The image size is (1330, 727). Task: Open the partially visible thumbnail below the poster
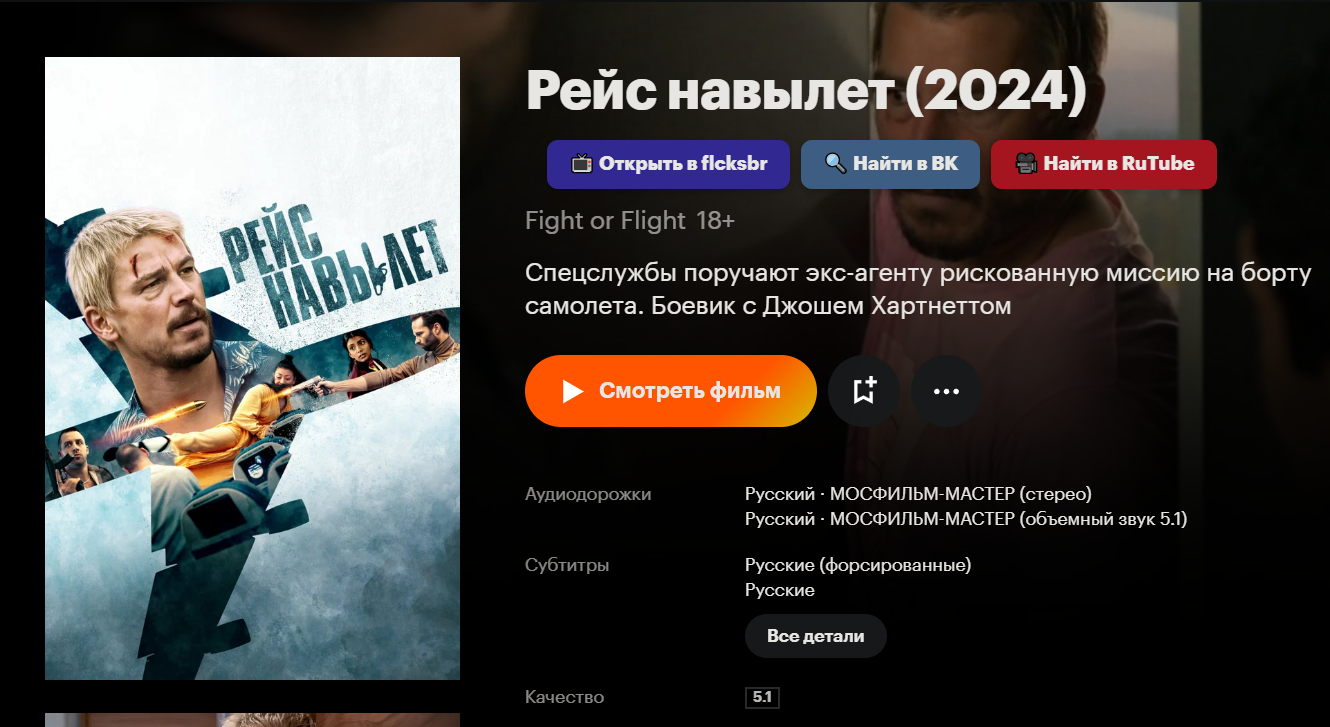click(x=252, y=720)
